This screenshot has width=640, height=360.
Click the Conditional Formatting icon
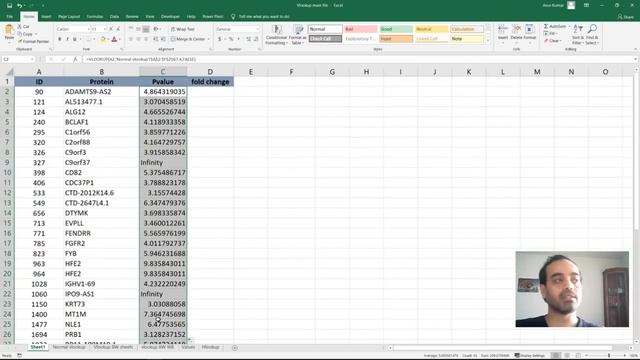(x=277, y=29)
